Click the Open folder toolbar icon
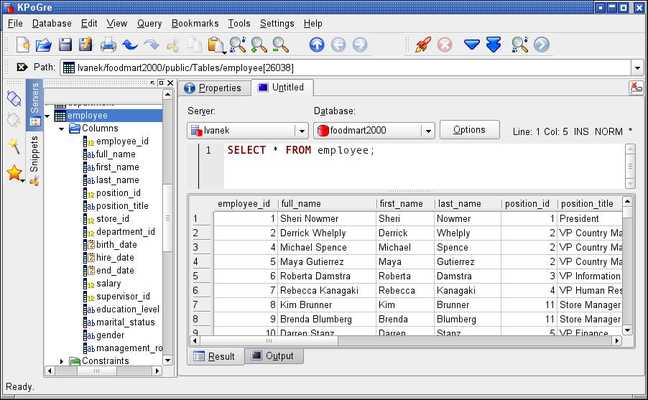Image resolution: width=648 pixels, height=400 pixels. click(x=43, y=45)
